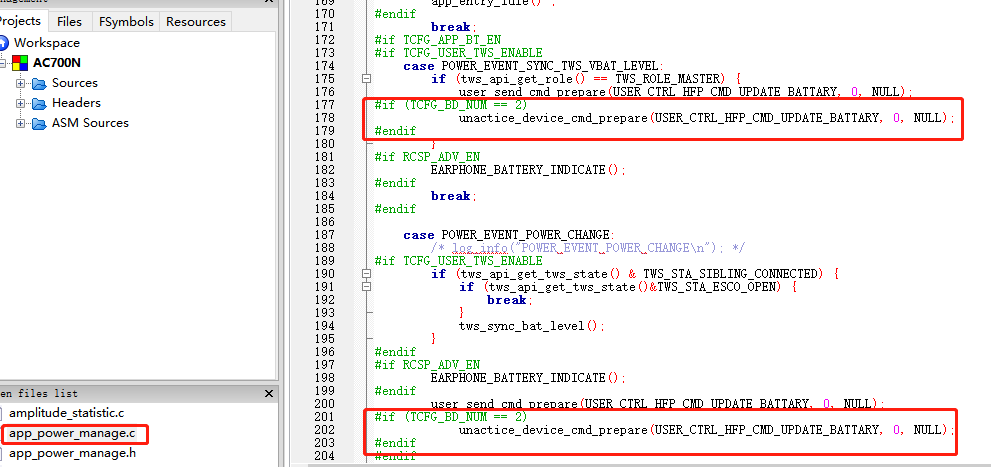Click #if (TCFG_BD_NUM == 2) on line 201

[x=450, y=417]
